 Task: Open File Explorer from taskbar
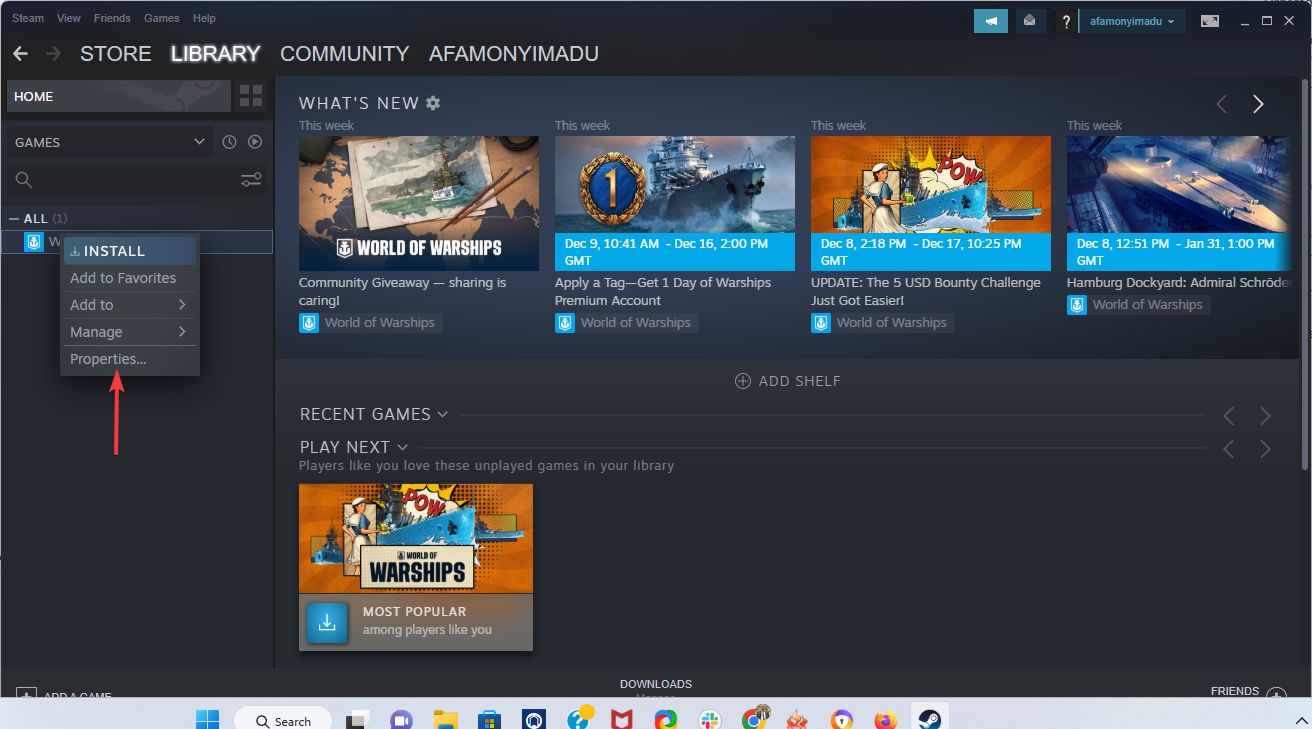(445, 720)
